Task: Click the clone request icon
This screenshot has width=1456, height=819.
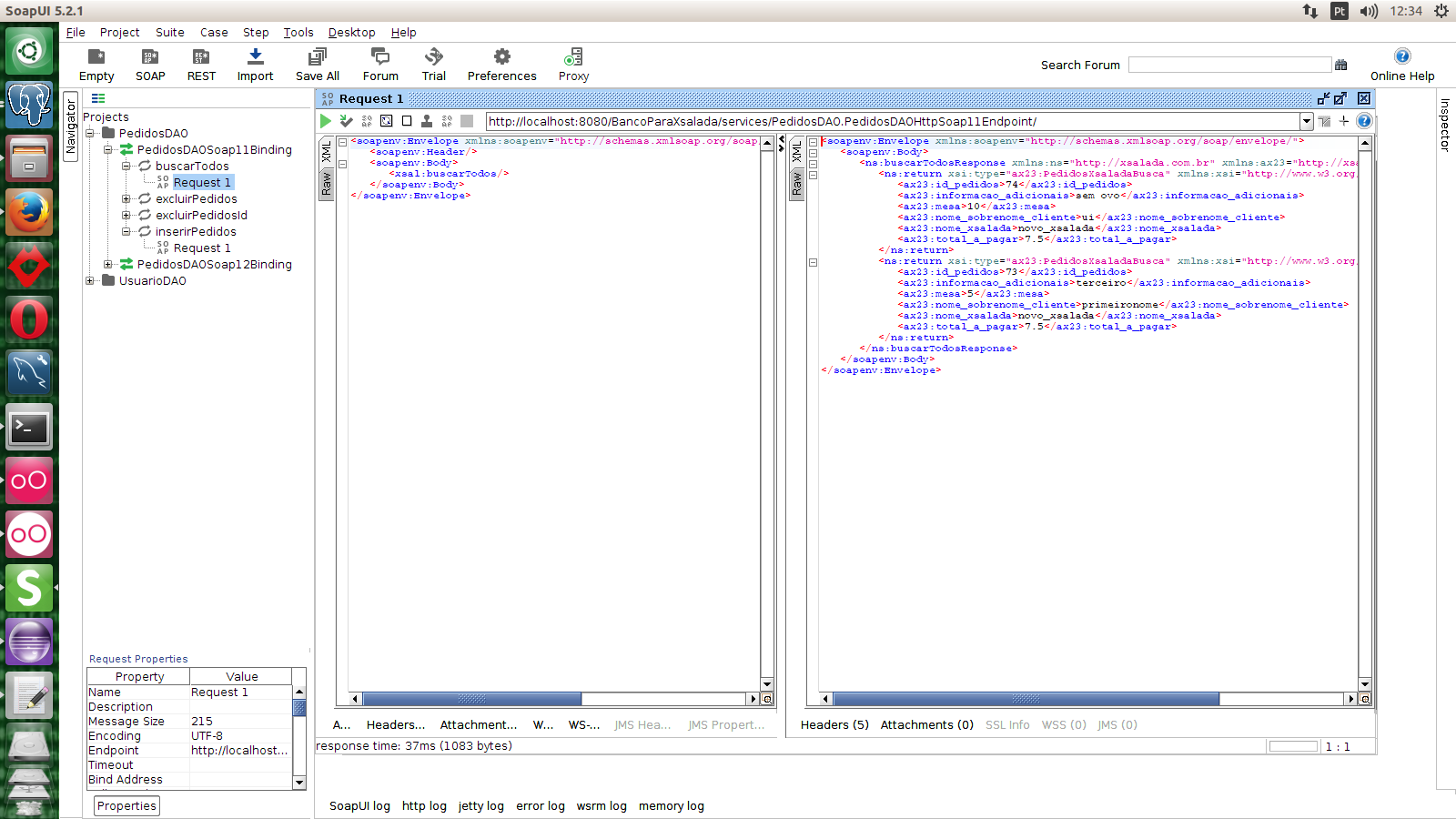Action: (x=427, y=121)
